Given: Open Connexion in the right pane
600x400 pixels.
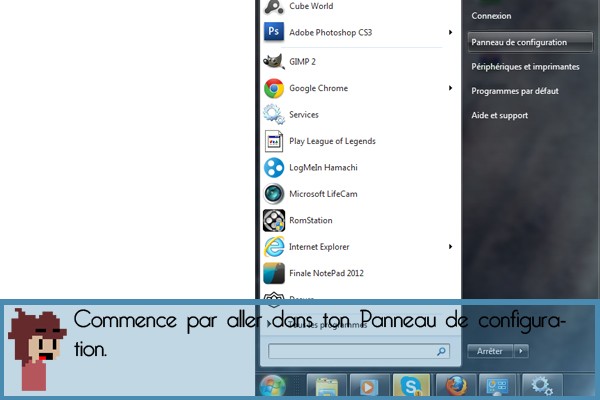Looking at the screenshot, I should point(491,16).
